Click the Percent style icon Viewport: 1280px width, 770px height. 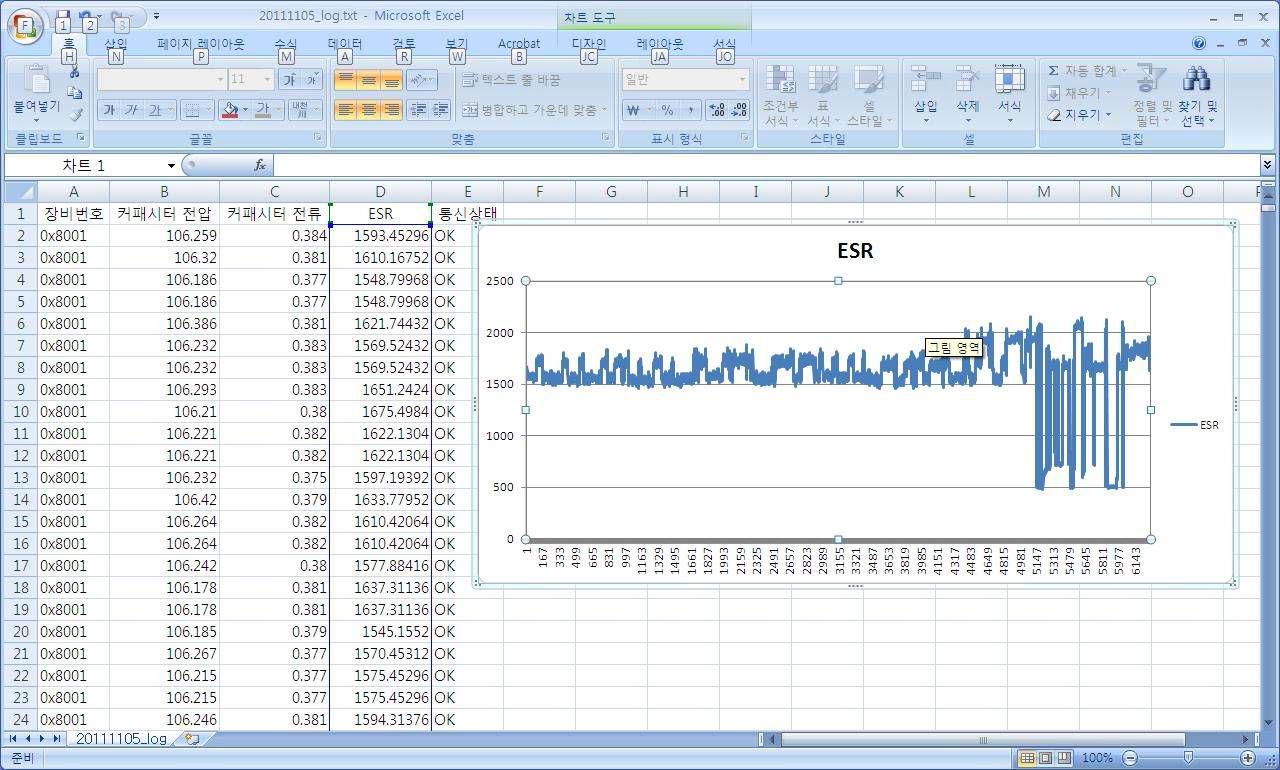coord(667,110)
